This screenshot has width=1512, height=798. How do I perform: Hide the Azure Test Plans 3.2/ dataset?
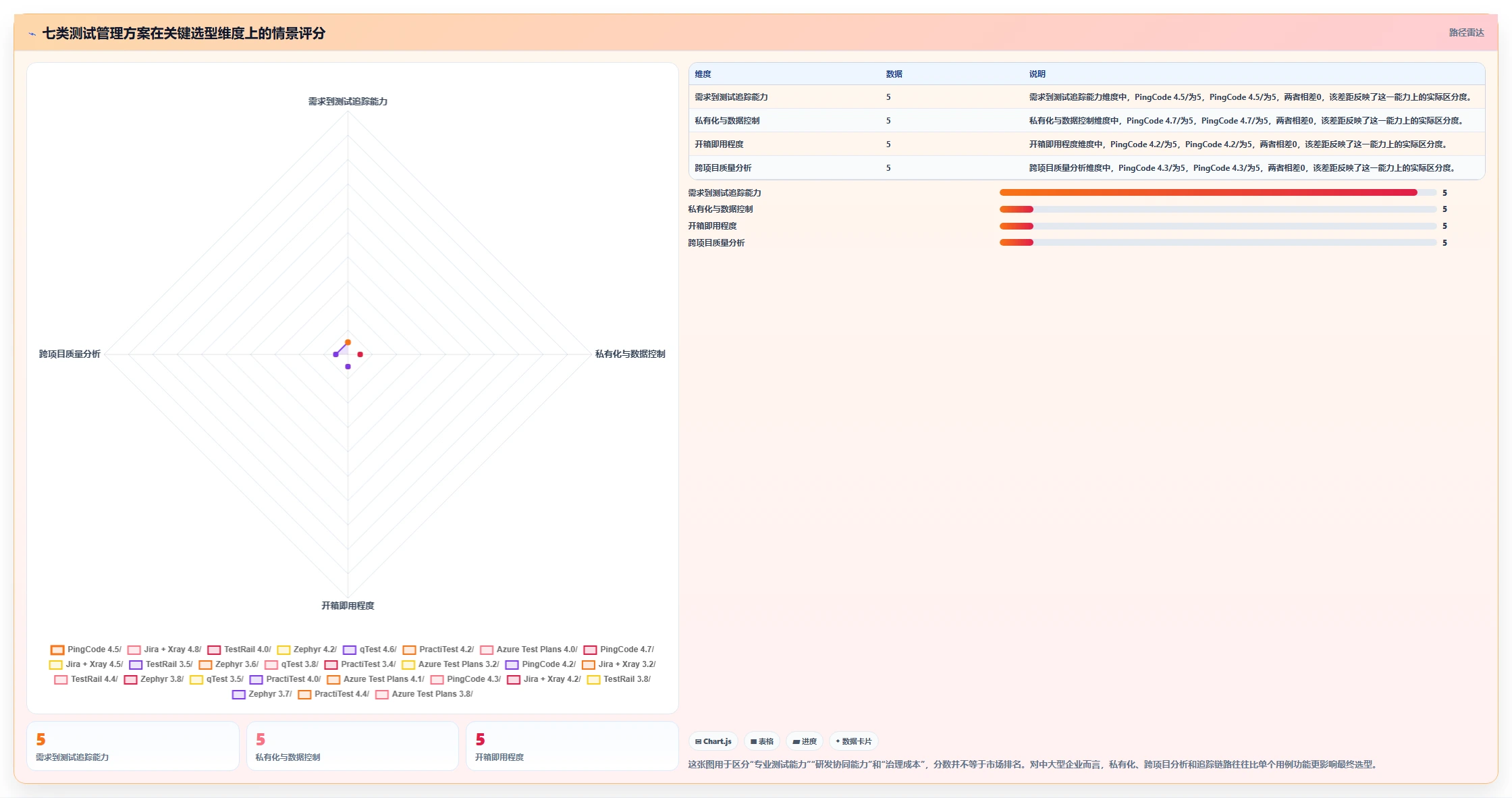tap(450, 664)
